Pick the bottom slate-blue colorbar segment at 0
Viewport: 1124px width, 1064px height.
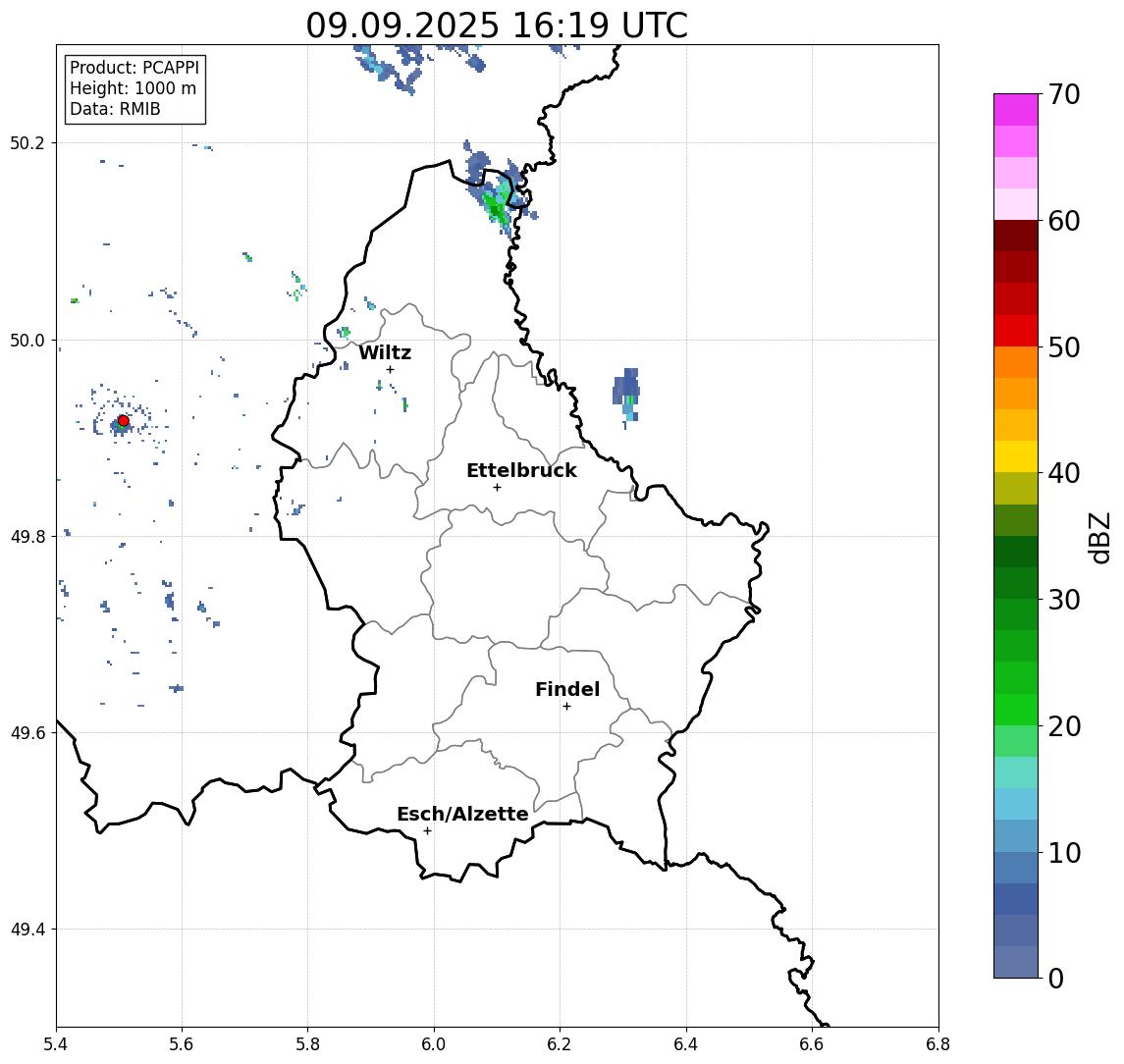1016,962
